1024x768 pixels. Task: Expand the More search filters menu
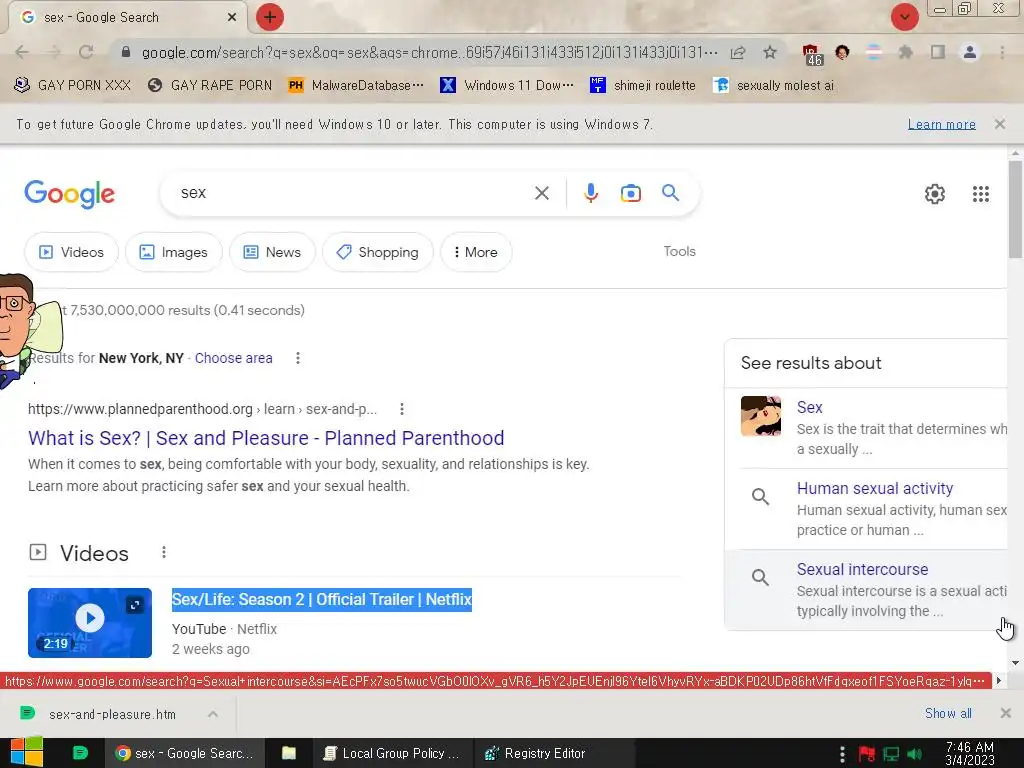[x=476, y=252]
